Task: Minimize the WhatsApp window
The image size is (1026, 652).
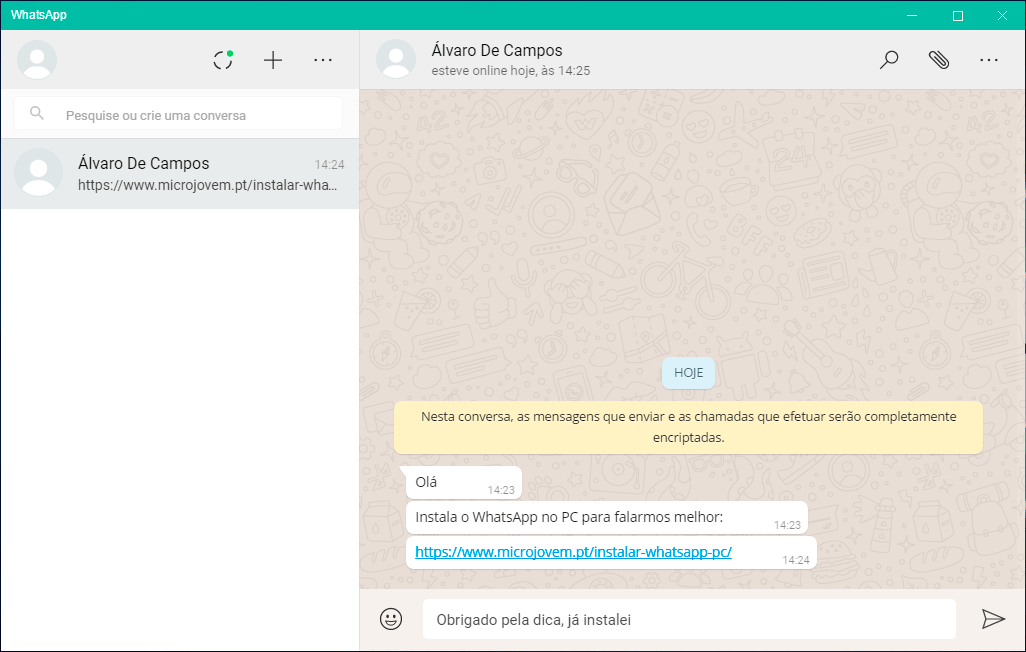Action: 911,15
